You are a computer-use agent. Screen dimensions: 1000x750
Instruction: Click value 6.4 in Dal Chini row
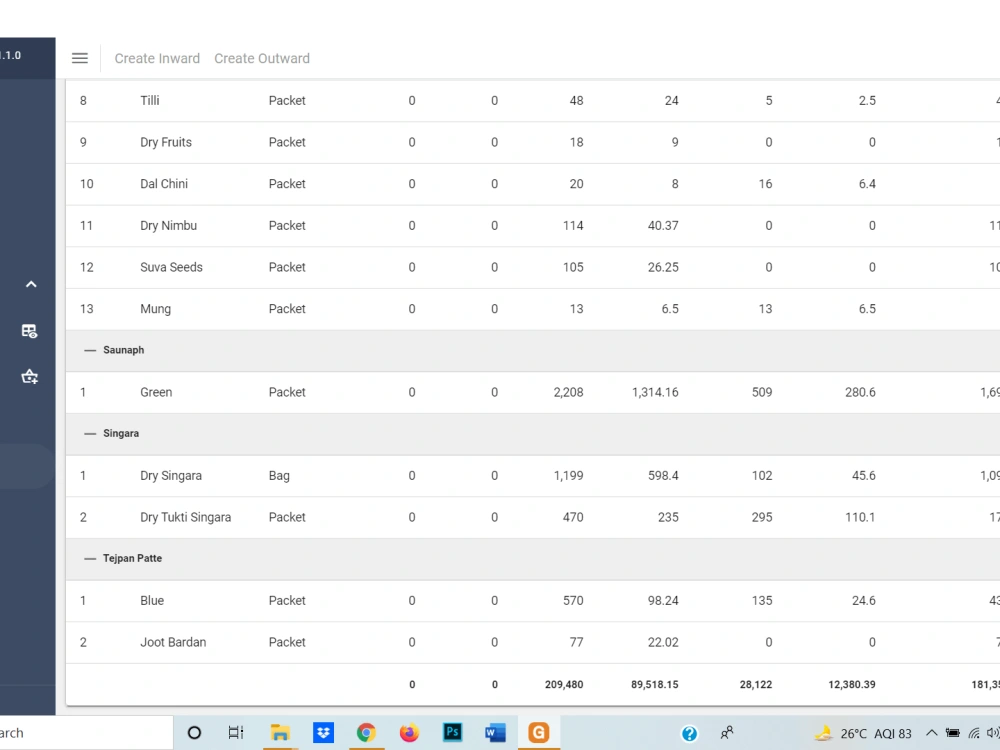point(867,184)
